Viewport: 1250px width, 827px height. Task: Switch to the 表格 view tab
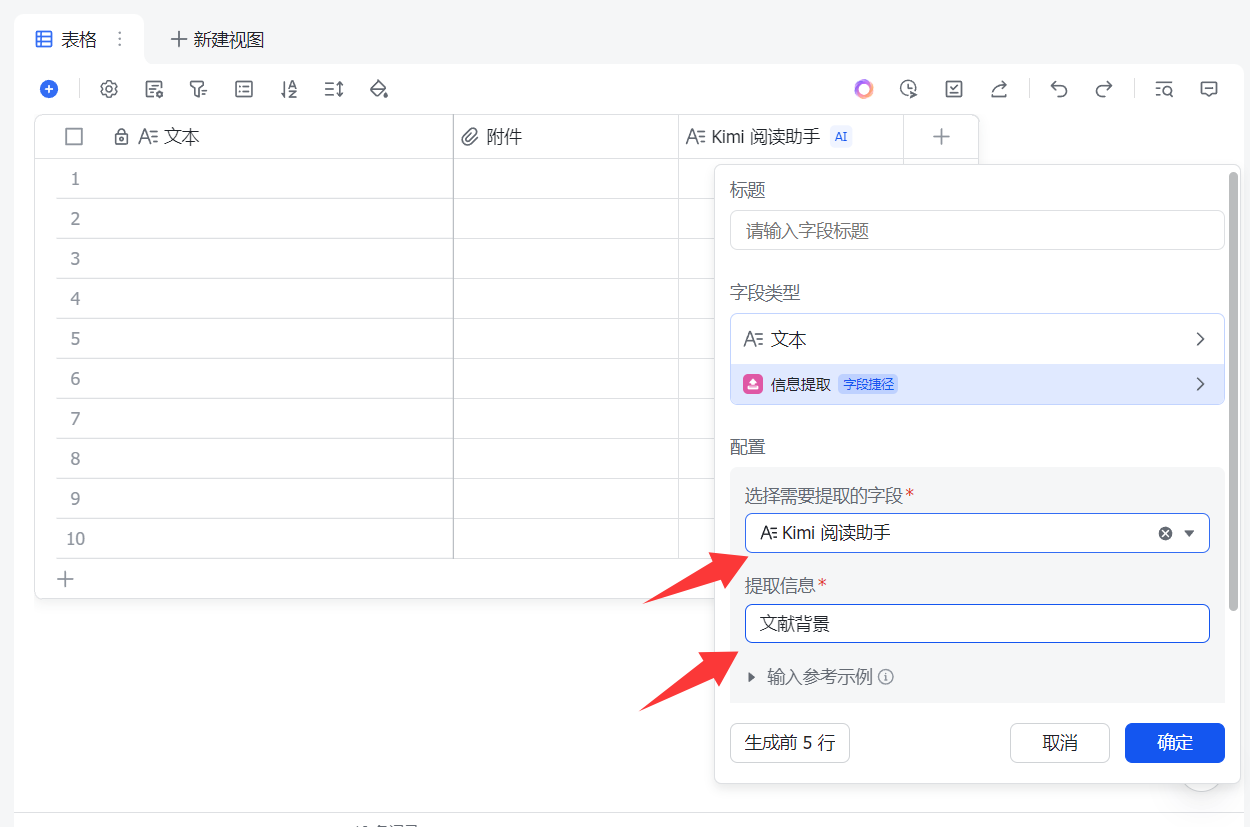(x=79, y=39)
